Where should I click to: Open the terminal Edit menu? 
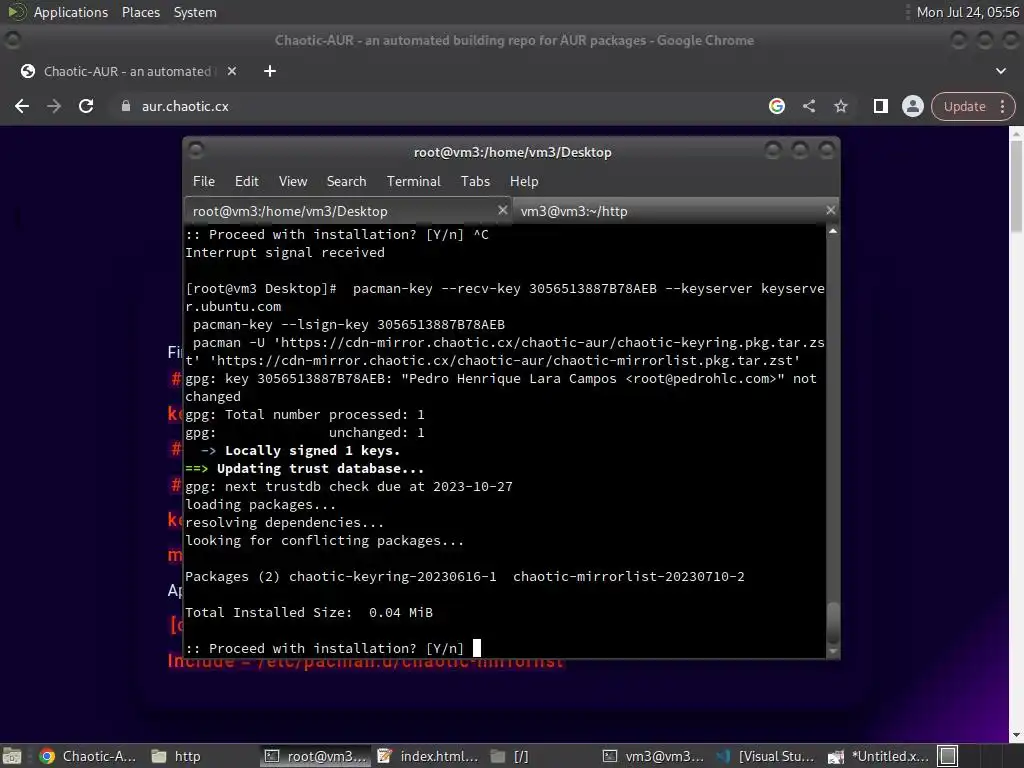[x=247, y=182]
